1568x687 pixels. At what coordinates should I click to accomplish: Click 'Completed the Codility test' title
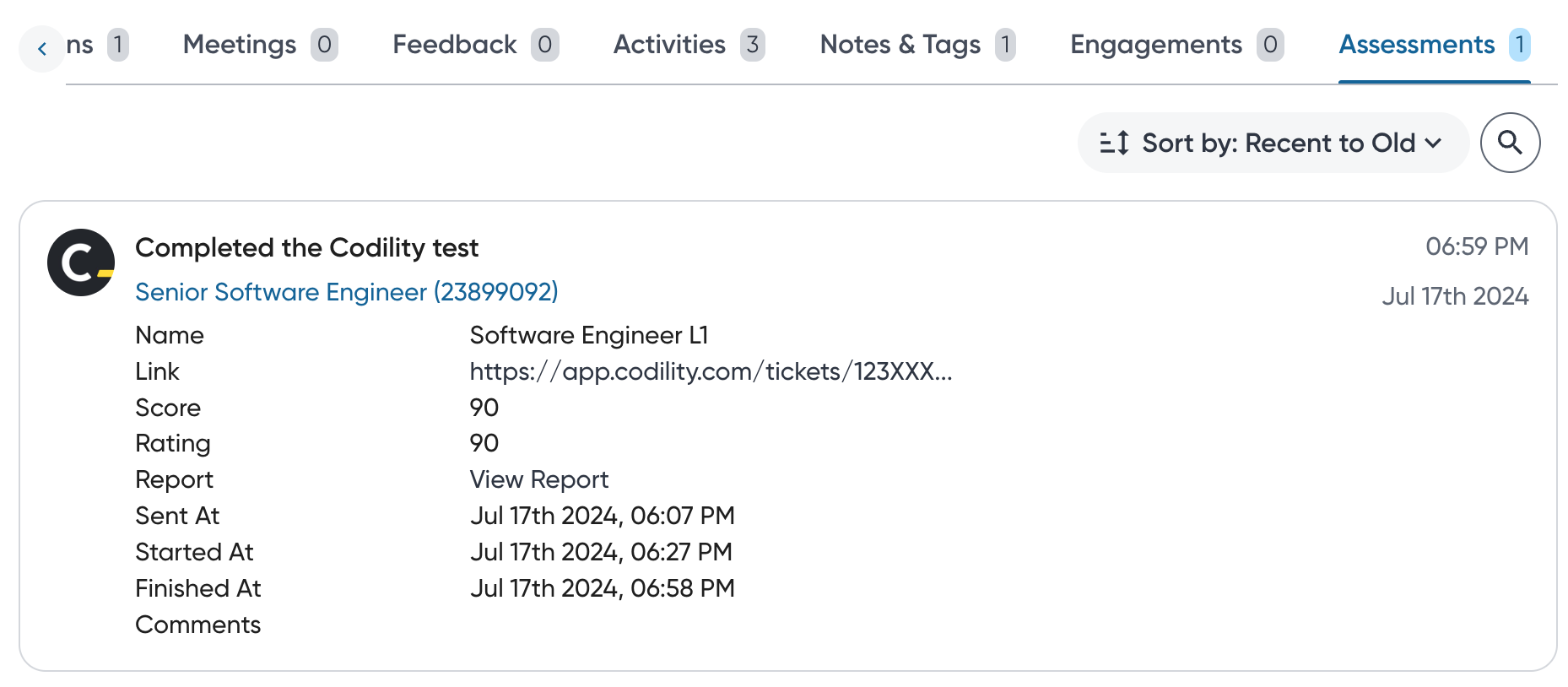[x=306, y=248]
